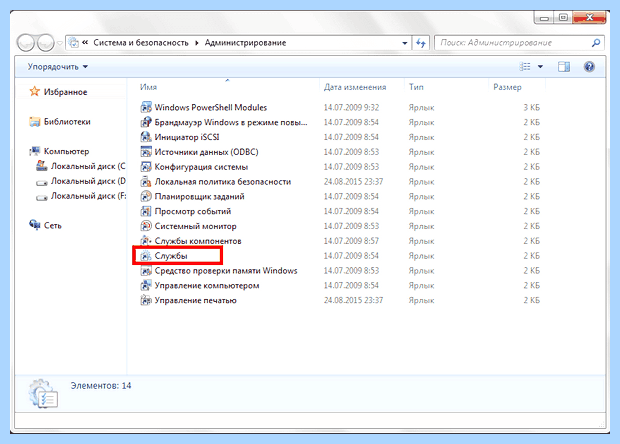This screenshot has height=444, width=620.
Task: Sort by the Тип column header
Action: tap(416, 87)
